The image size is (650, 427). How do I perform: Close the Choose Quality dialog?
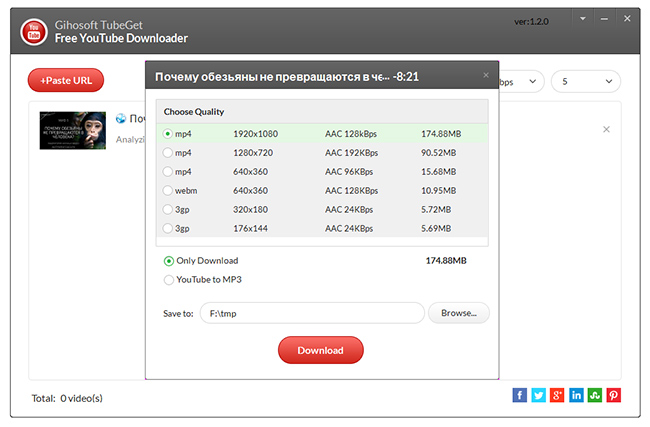[x=486, y=75]
